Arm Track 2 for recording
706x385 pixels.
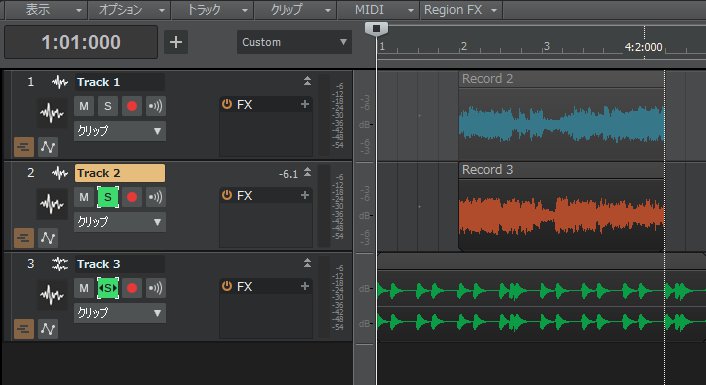pos(131,197)
